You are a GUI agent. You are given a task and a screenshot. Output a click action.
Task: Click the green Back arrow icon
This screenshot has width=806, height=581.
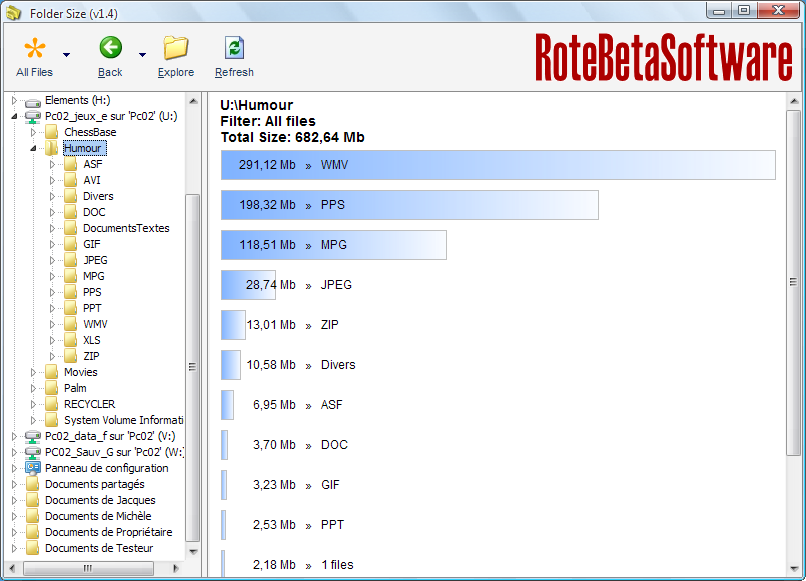pos(111,48)
